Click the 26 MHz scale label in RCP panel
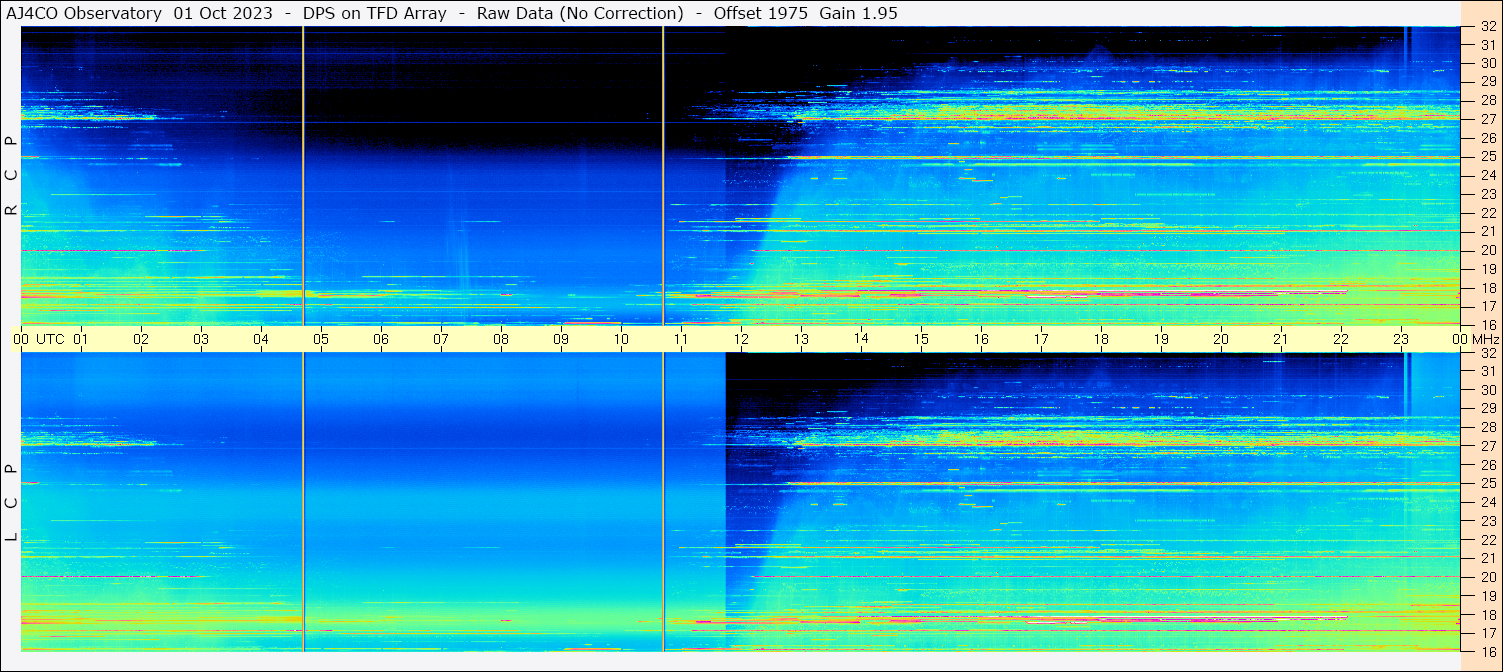 (1487, 138)
